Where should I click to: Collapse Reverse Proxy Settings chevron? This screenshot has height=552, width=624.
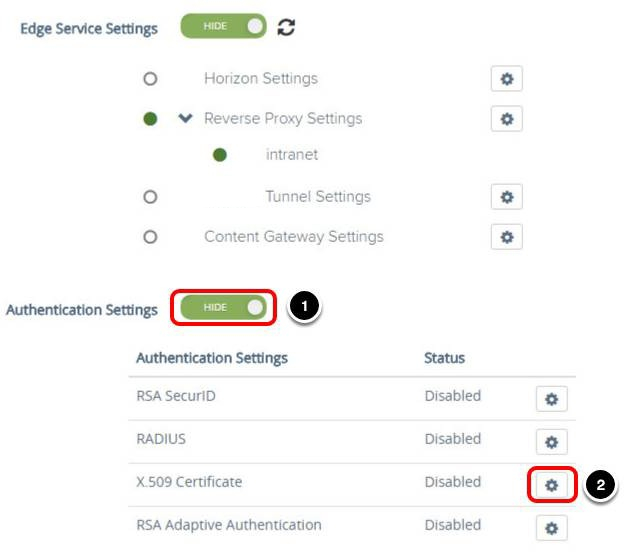[184, 118]
